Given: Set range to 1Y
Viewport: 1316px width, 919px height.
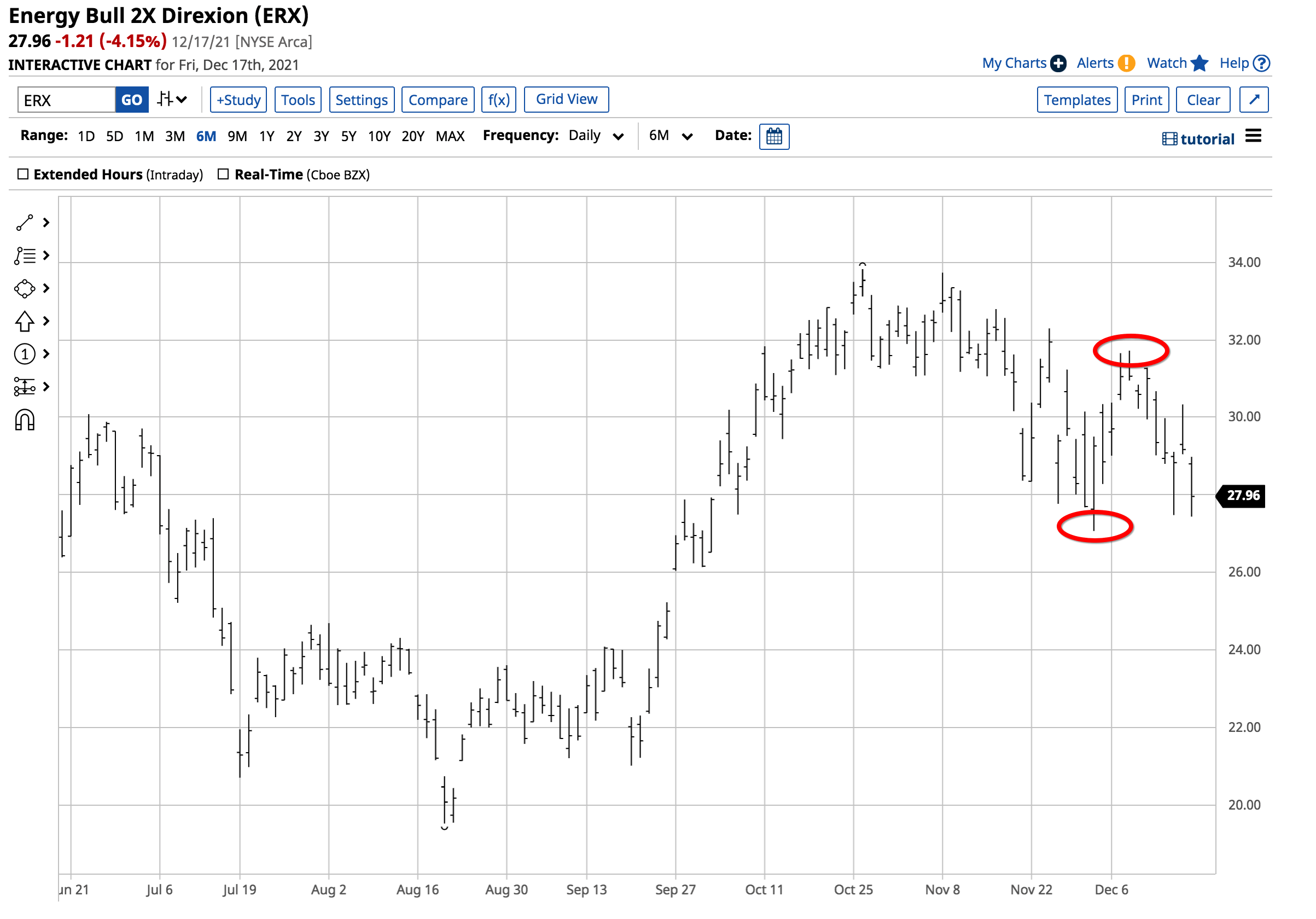Looking at the screenshot, I should coord(266,136).
